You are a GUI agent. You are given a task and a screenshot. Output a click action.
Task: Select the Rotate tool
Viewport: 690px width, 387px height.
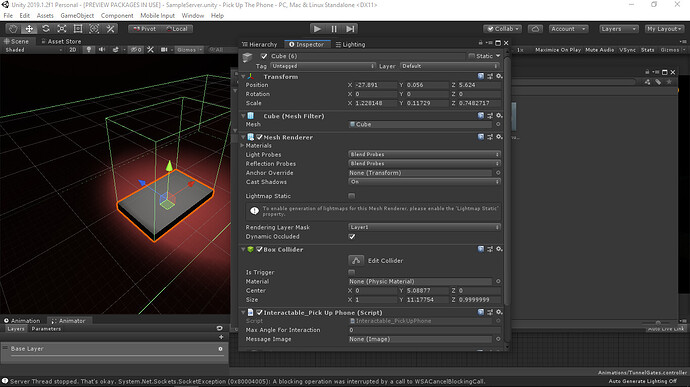46,29
